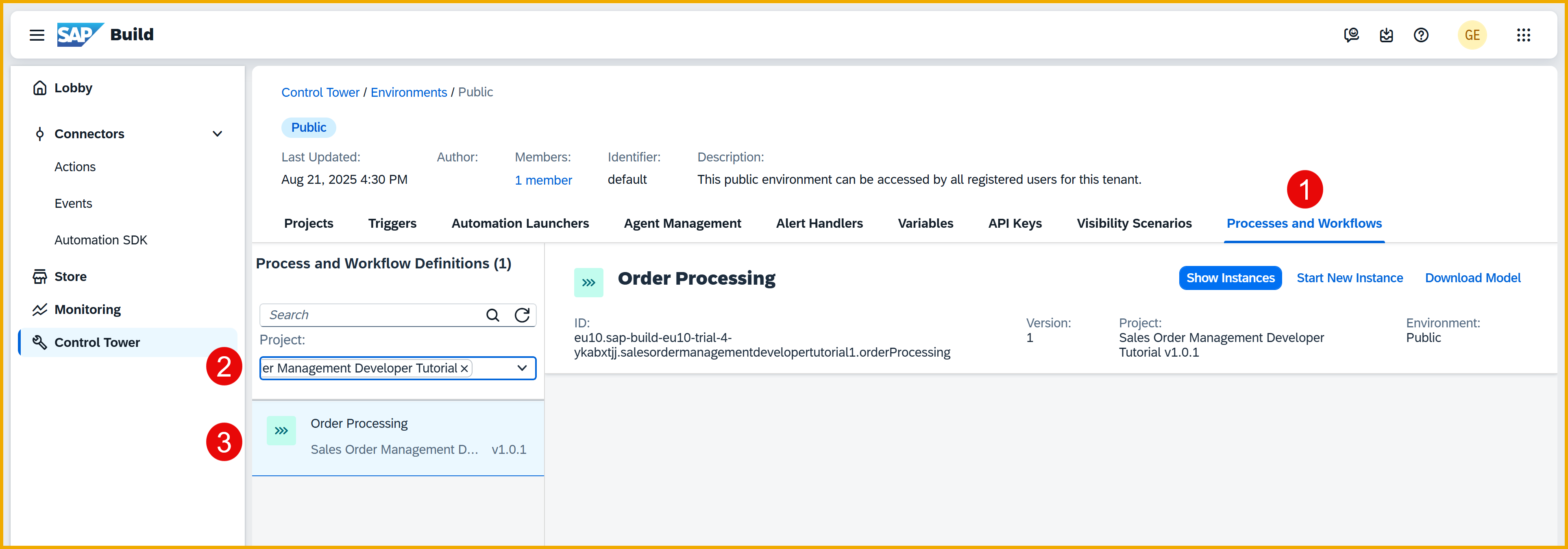Click the Environments breadcrumb link
The image size is (1568, 549).
pyautogui.click(x=408, y=92)
